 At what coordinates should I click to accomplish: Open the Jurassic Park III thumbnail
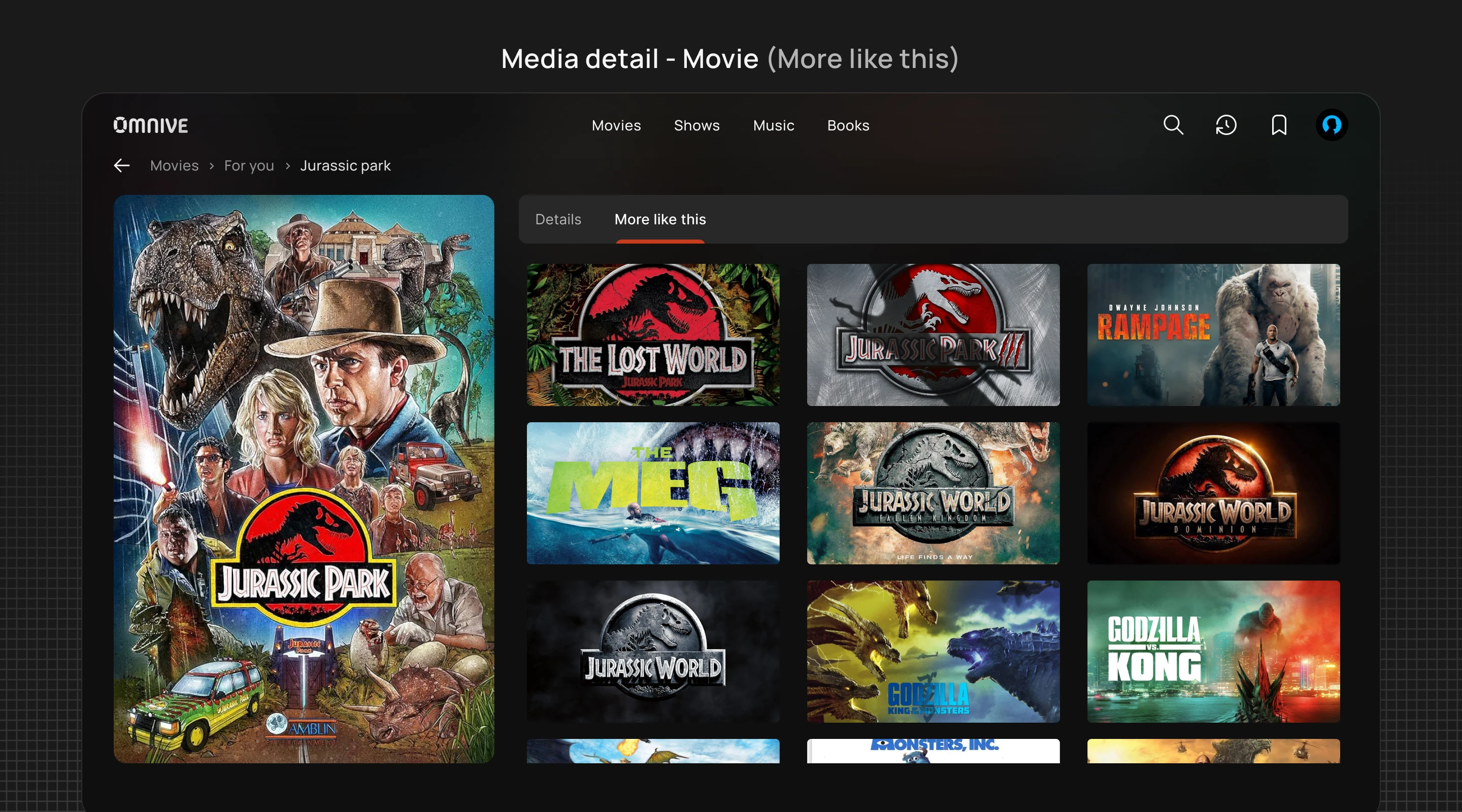(x=933, y=335)
